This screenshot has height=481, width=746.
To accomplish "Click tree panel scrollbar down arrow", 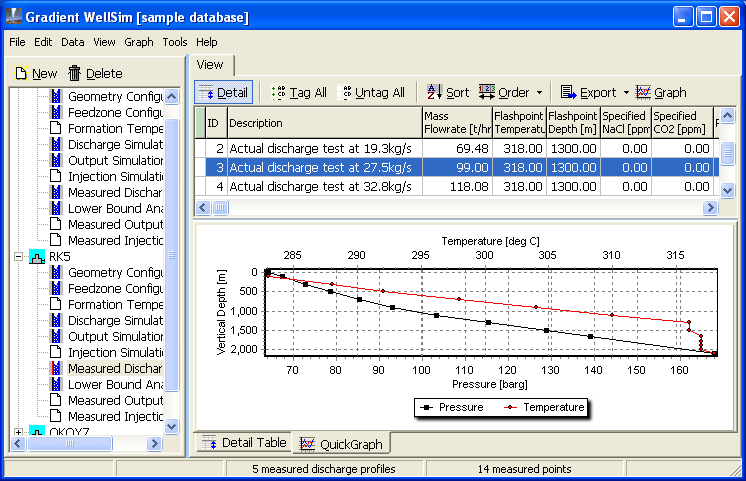I will [x=171, y=426].
